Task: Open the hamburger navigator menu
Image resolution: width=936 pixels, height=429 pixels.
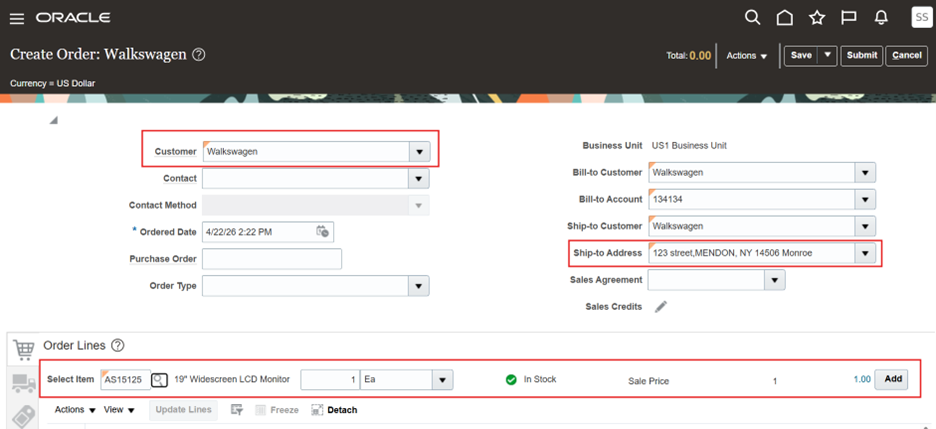Action: click(x=17, y=18)
